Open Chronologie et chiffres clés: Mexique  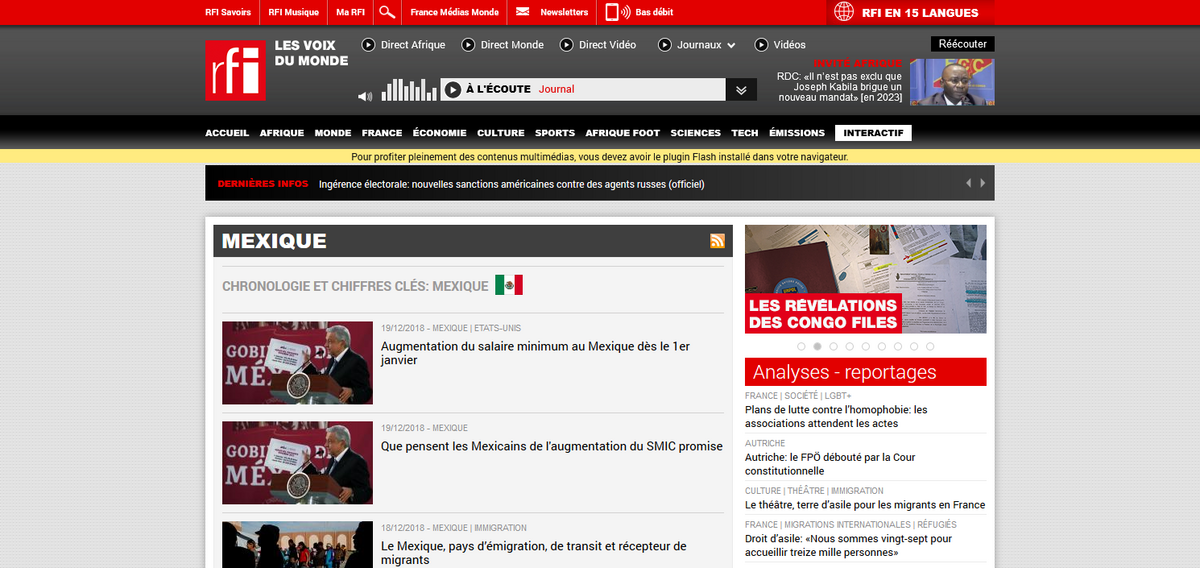[355, 286]
